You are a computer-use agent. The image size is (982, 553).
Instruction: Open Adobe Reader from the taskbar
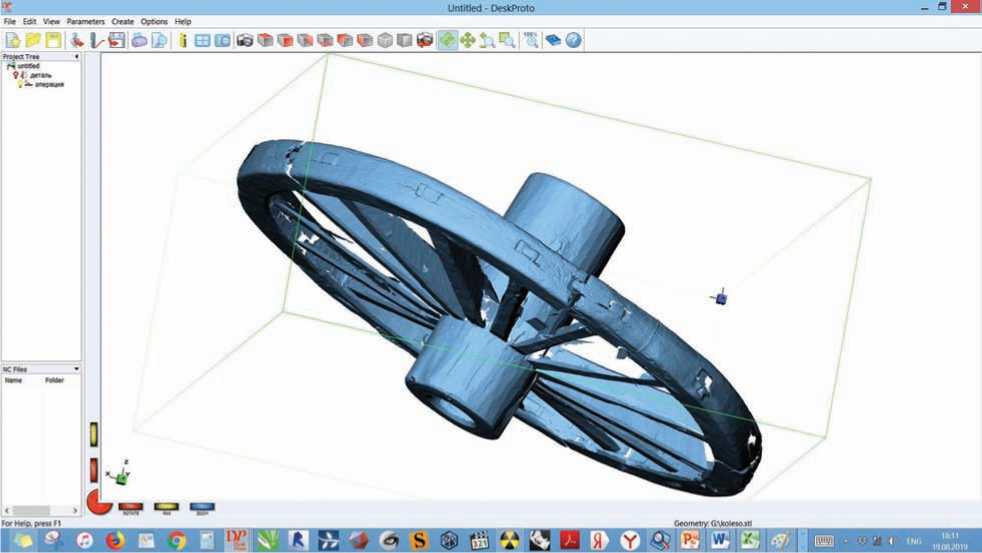tap(569, 540)
